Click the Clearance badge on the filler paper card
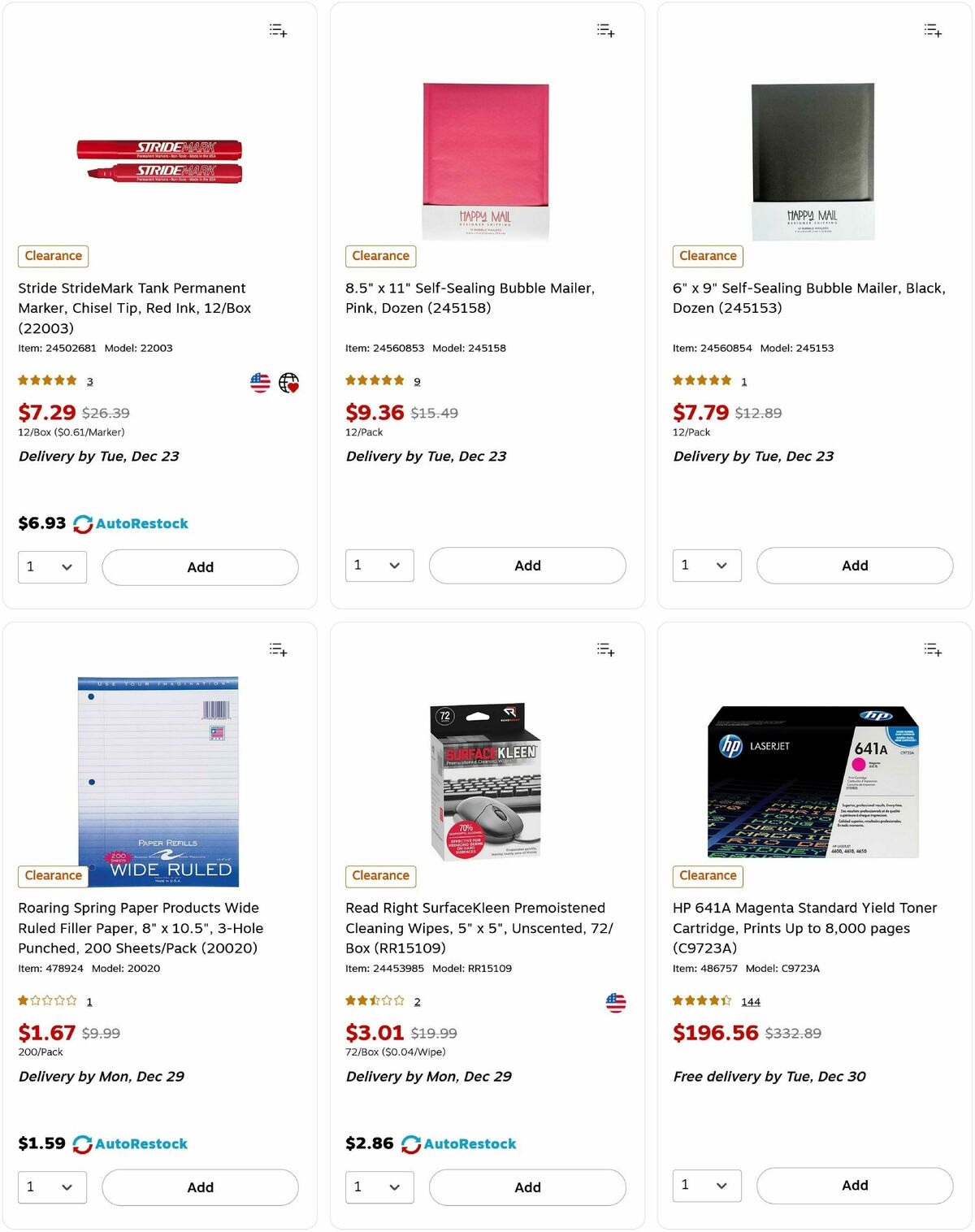 point(53,876)
